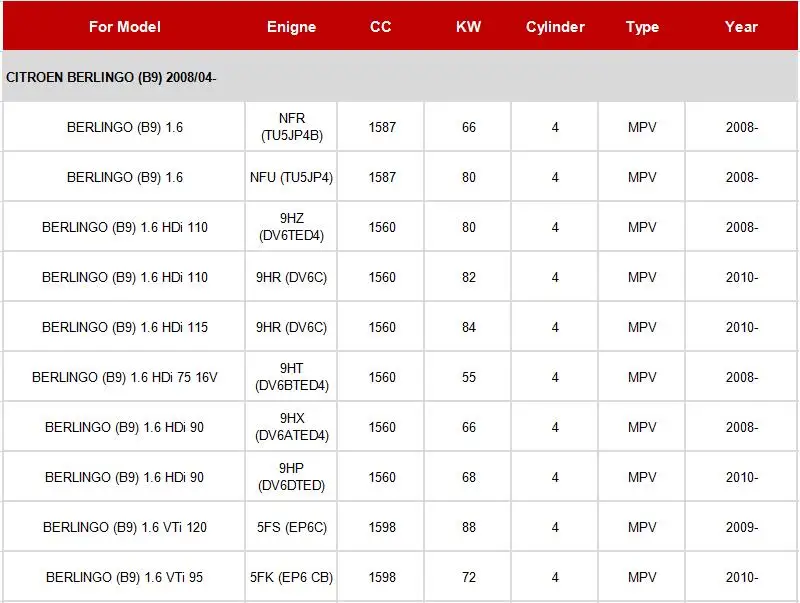Click the 'Year' column header

(x=741, y=27)
